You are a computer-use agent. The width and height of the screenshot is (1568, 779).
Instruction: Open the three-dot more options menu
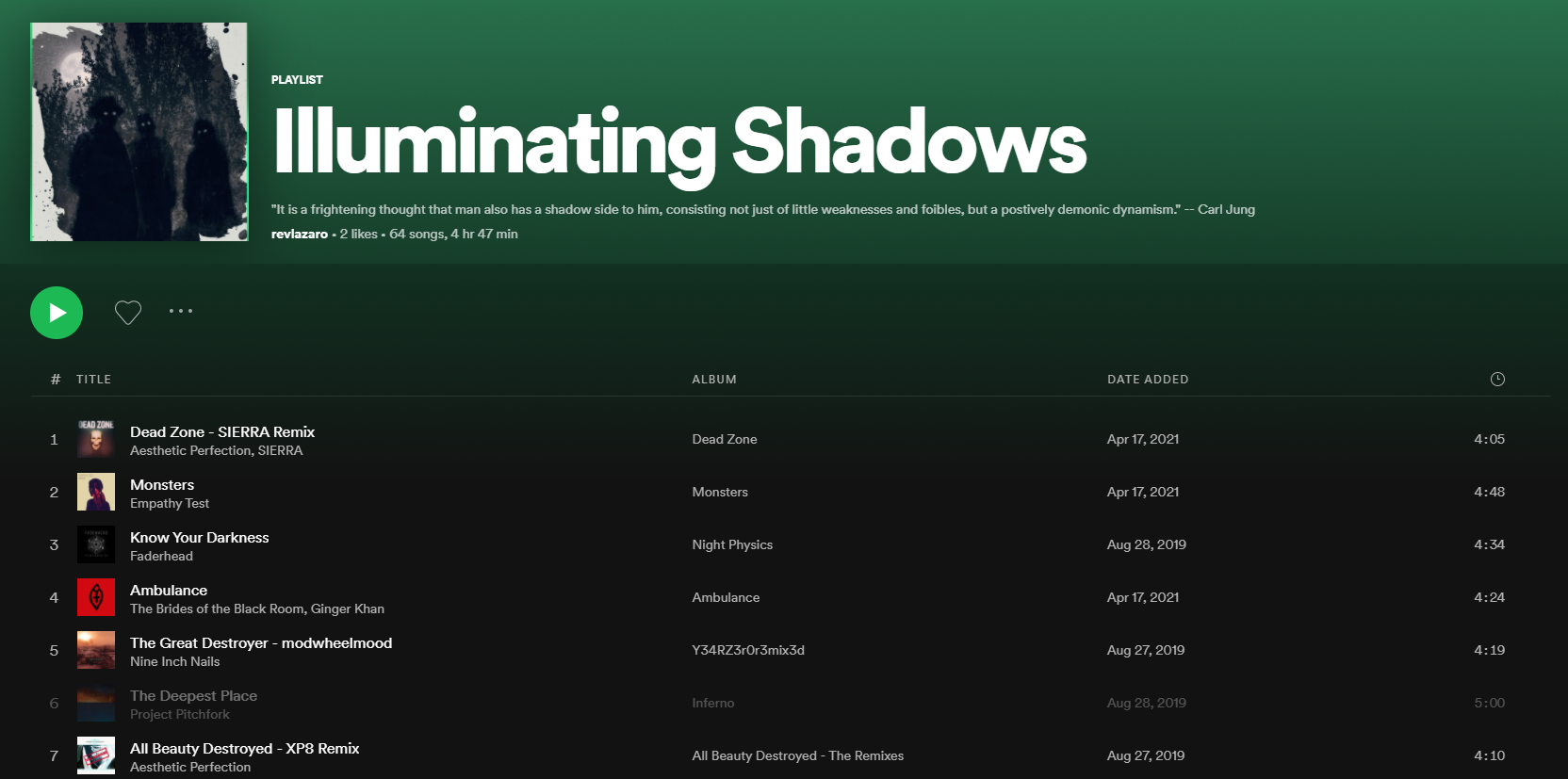click(181, 311)
